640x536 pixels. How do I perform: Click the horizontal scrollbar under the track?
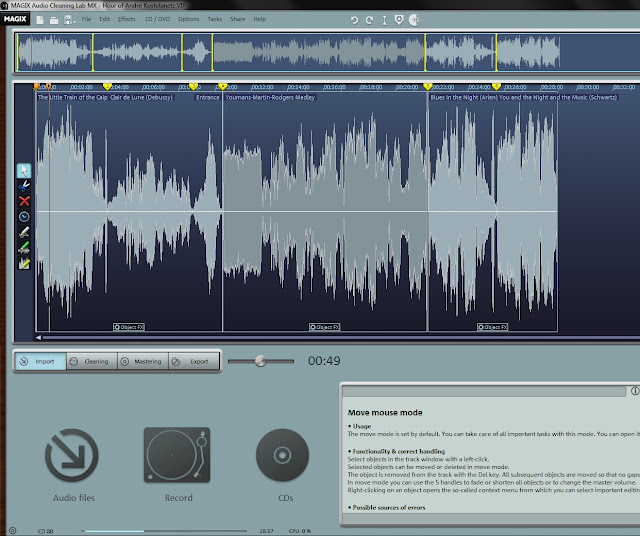[x=341, y=338]
